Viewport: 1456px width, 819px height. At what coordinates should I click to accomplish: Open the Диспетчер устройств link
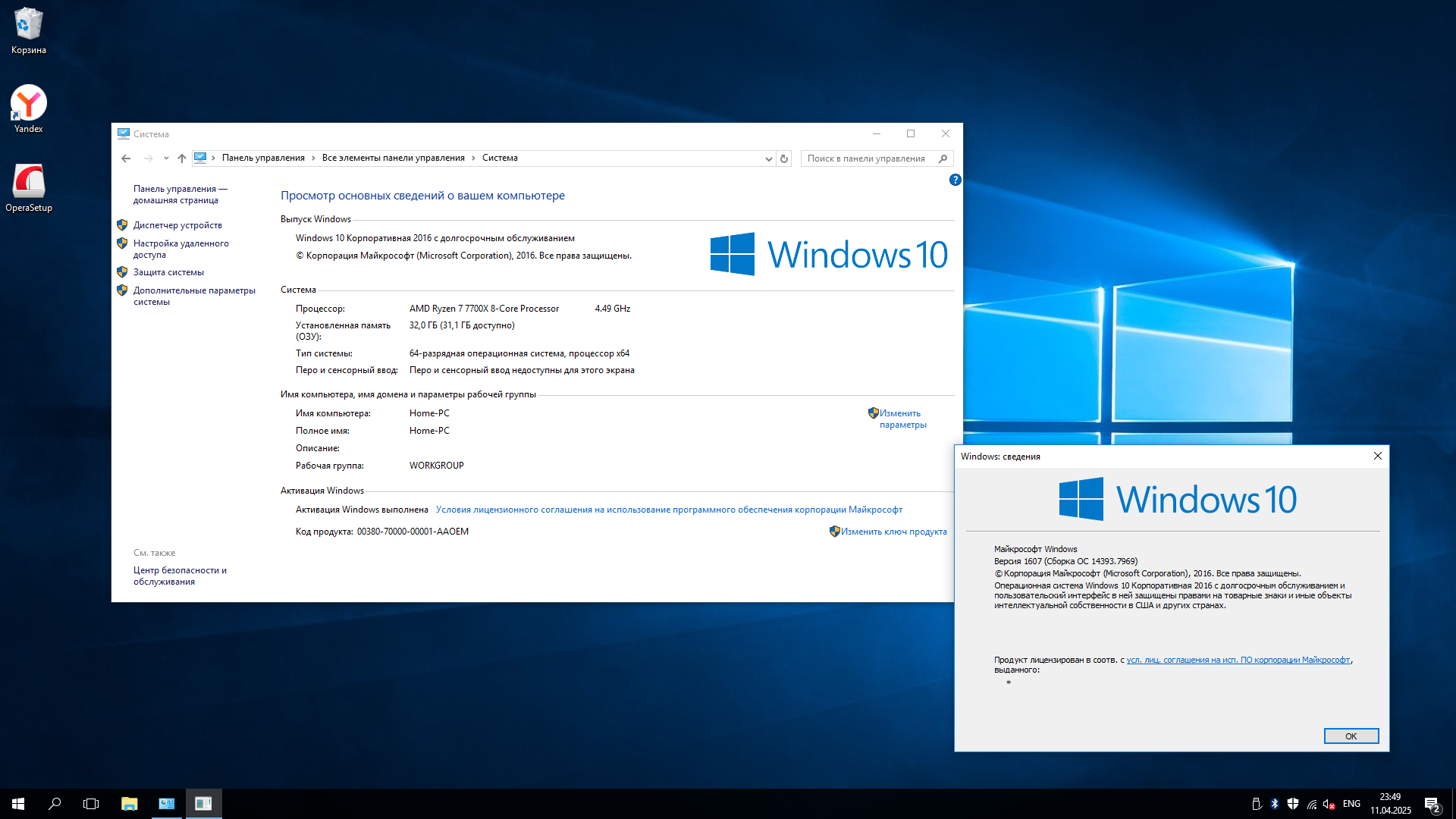coord(177,225)
